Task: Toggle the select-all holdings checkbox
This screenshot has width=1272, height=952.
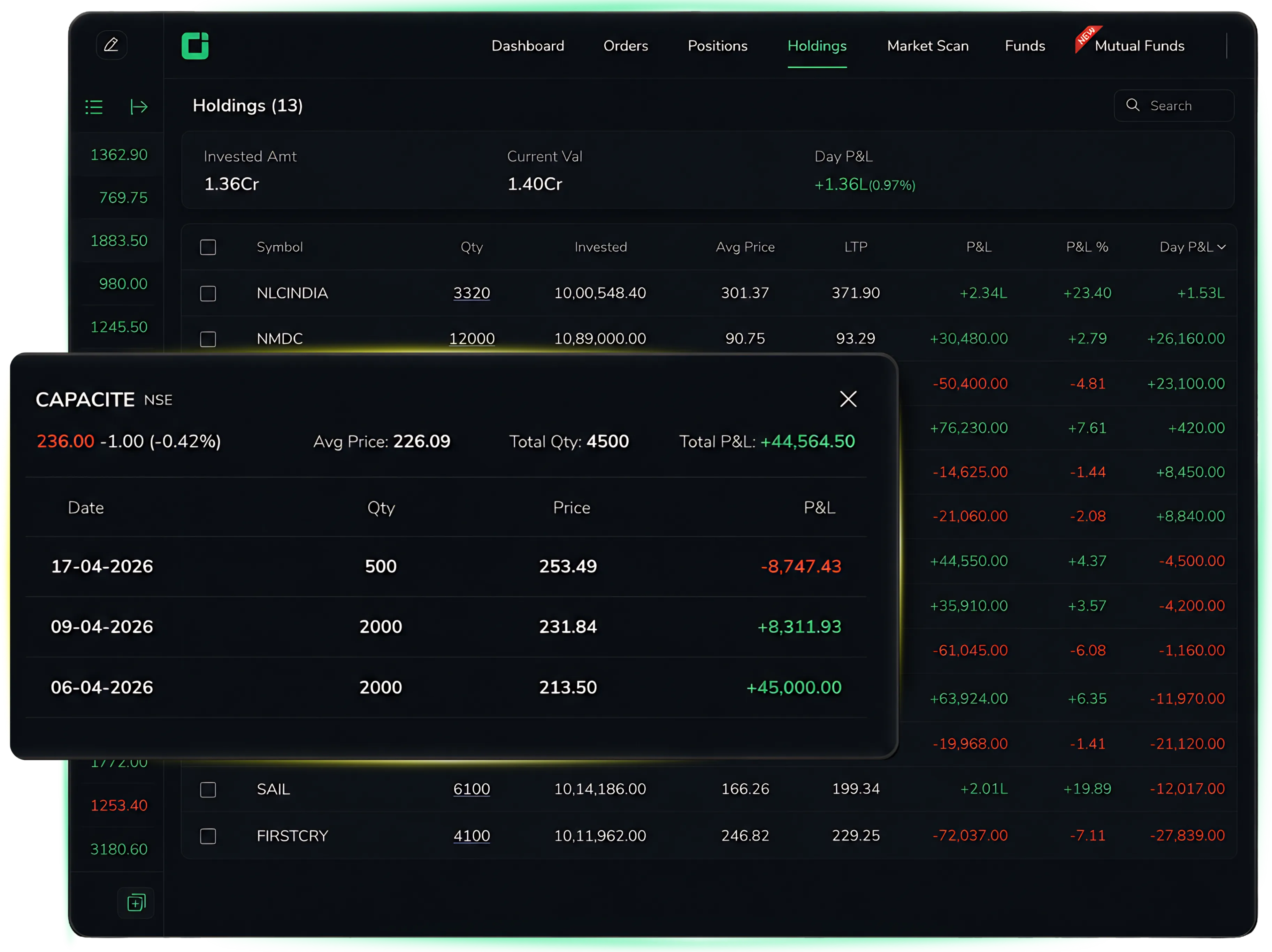Action: pyautogui.click(x=208, y=247)
